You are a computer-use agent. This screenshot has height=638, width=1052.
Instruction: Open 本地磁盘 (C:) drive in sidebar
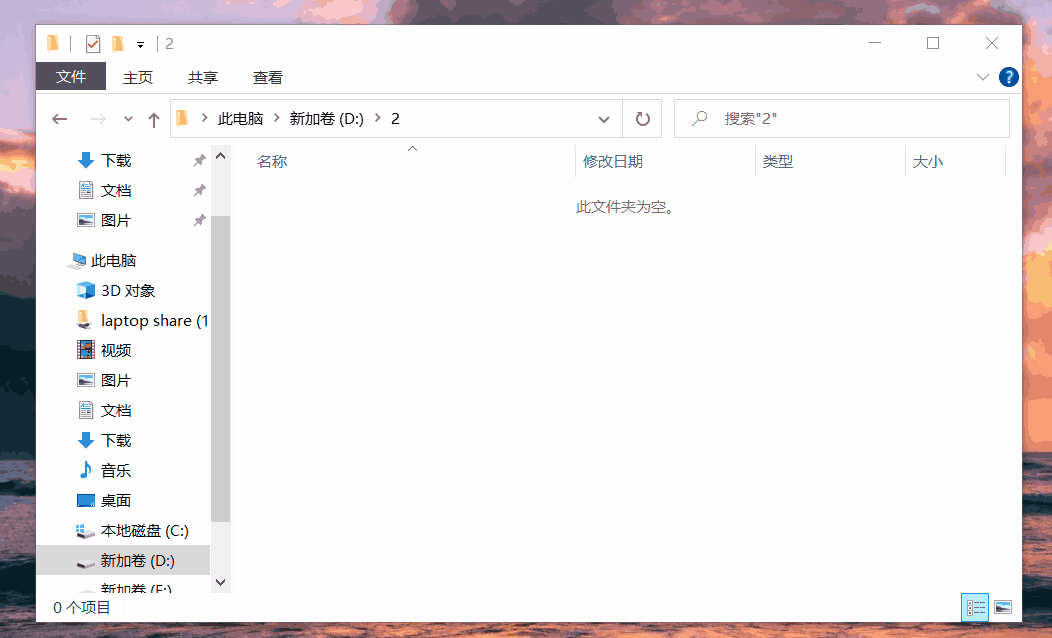[x=144, y=531]
